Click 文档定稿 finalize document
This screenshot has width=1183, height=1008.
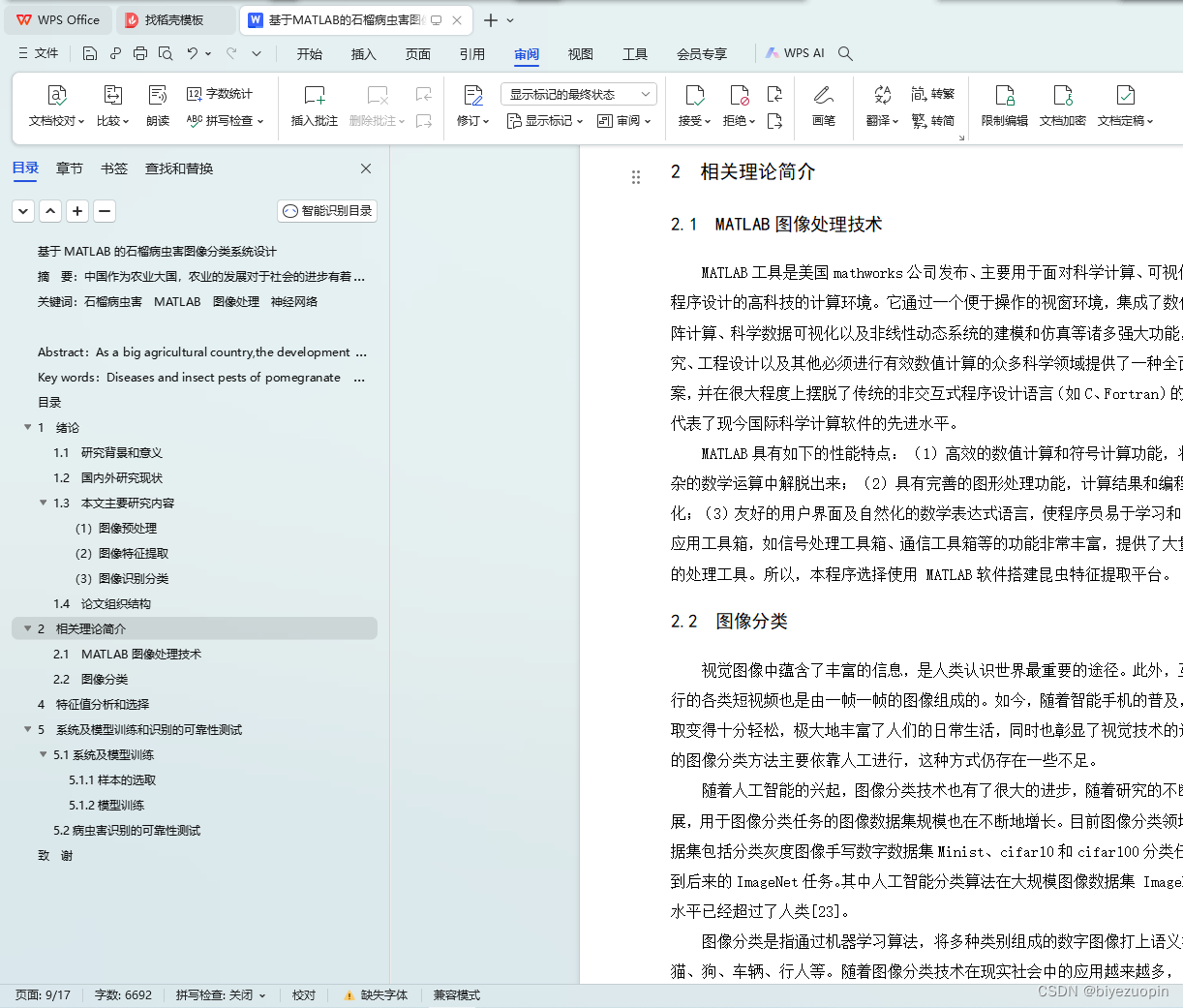click(1125, 107)
